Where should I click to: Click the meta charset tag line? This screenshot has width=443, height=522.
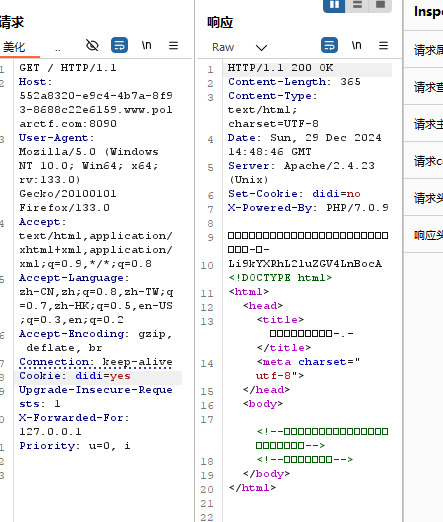click(308, 369)
